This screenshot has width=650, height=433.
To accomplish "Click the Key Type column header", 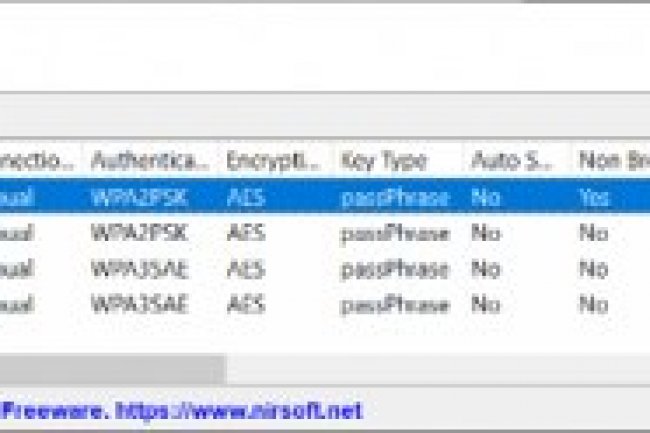I will (384, 161).
